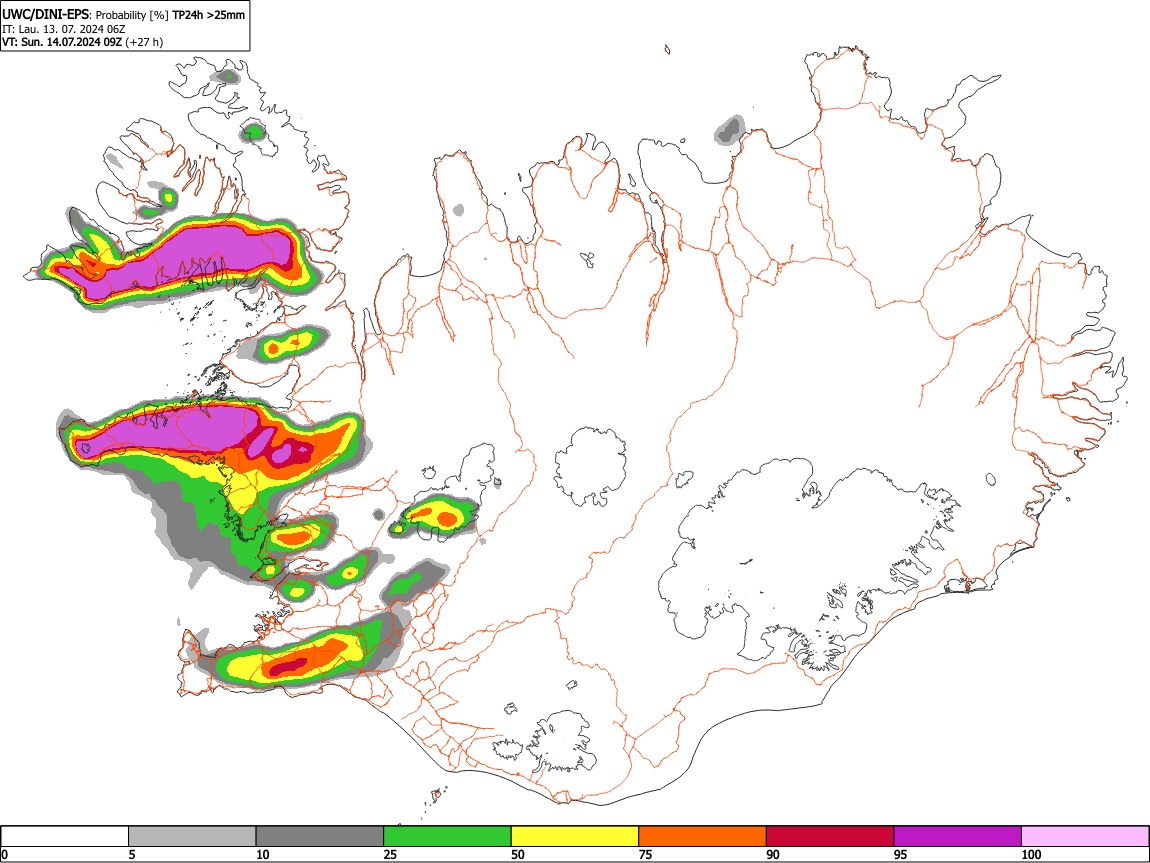Click the legend value '100'

(1031, 854)
